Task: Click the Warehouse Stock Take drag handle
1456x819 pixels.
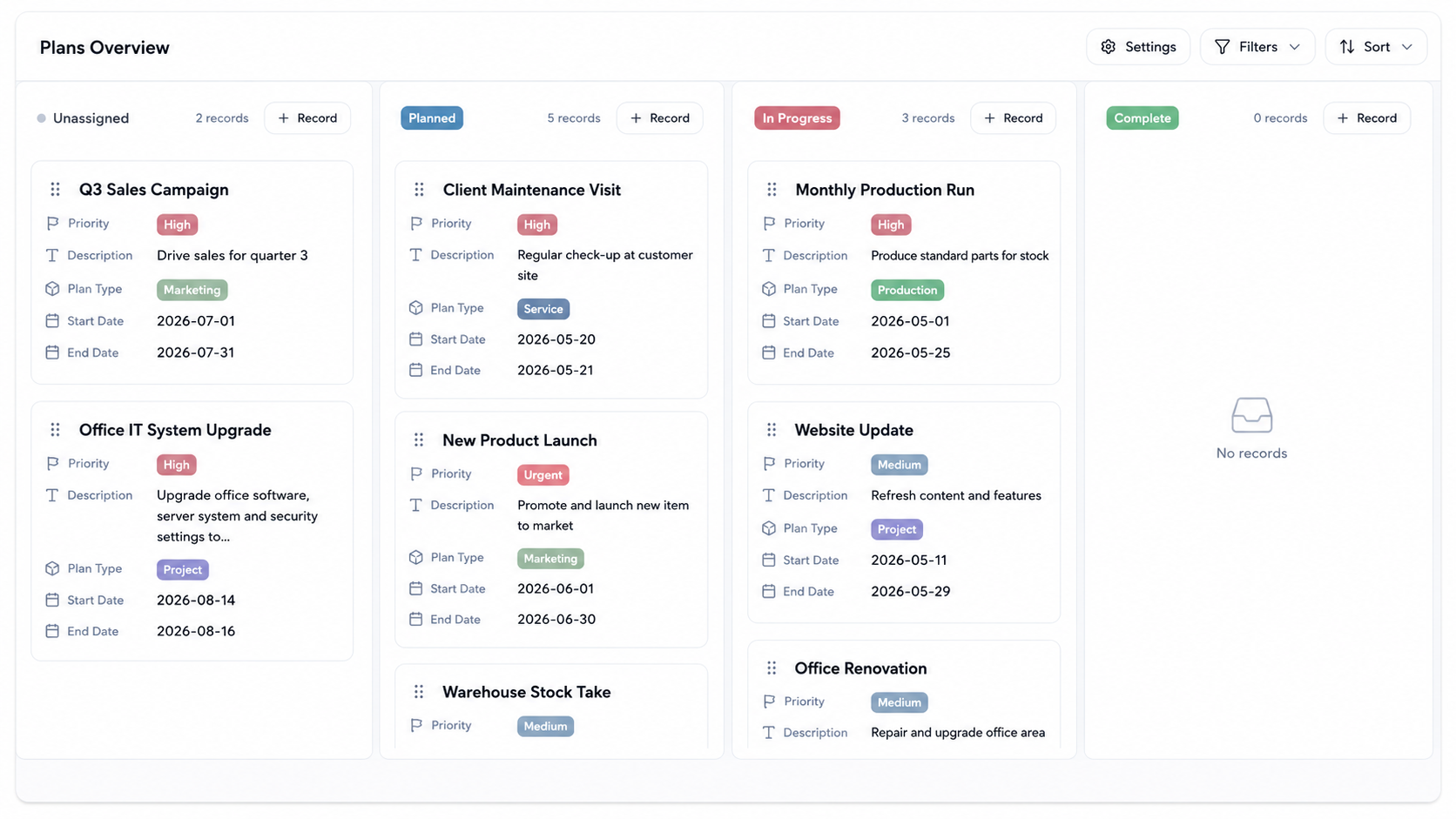Action: click(x=419, y=692)
